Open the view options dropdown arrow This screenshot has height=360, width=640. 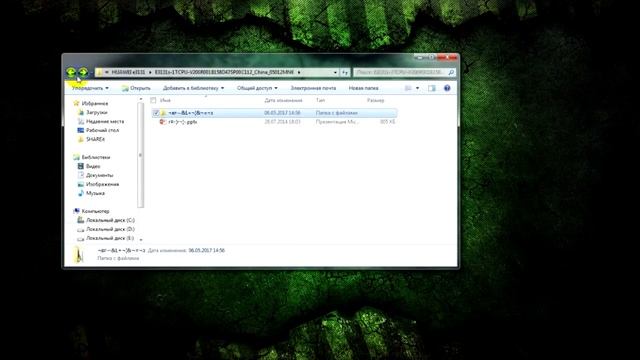[417, 88]
